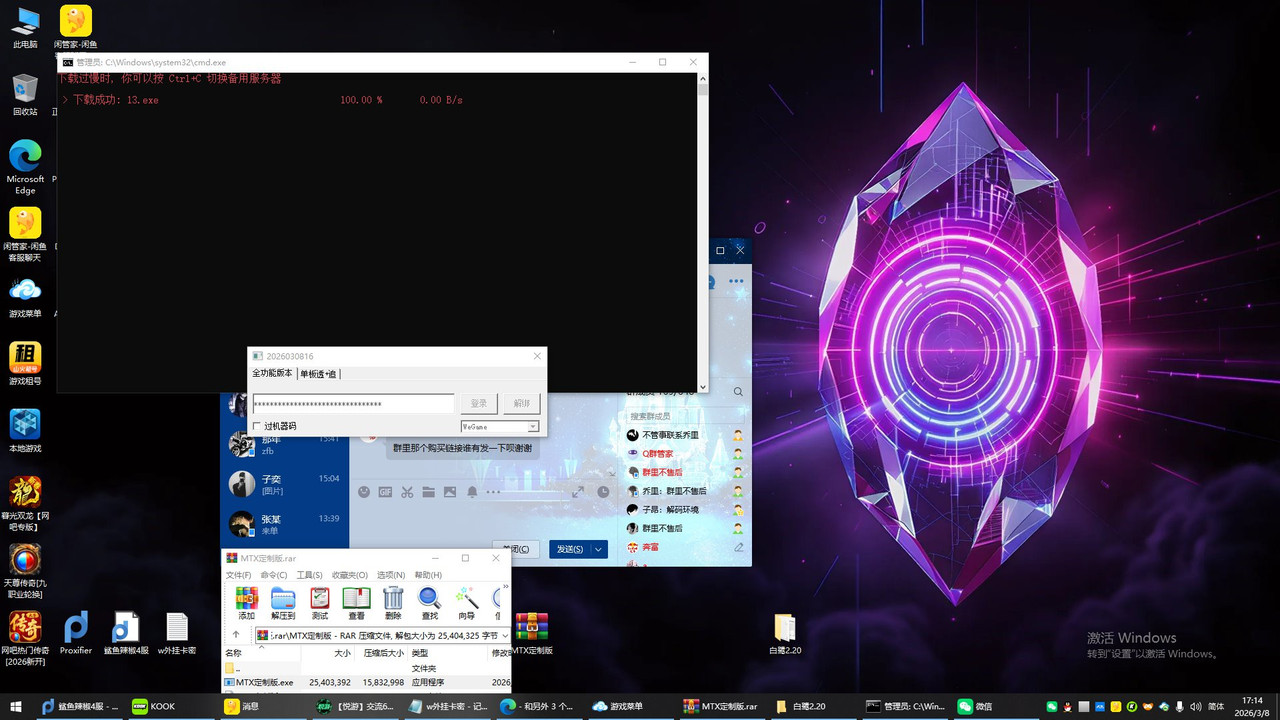Screen dimensions: 1280x720
Task: Click the 登录 login button
Action: point(479,403)
